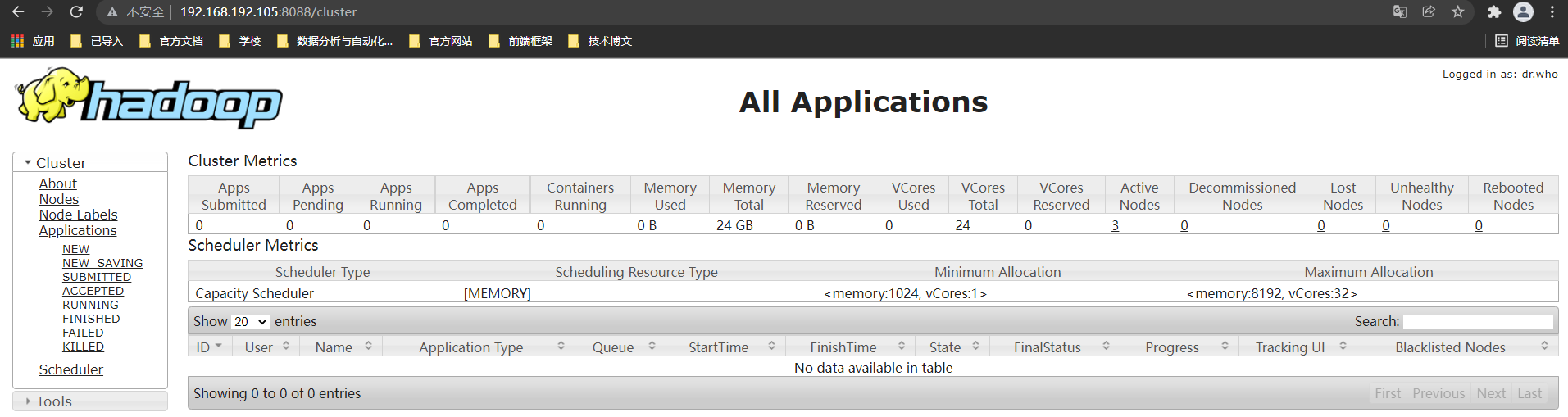The height and width of the screenshot is (417, 1568).
Task: Sort table by Application Type column
Action: coord(479,347)
